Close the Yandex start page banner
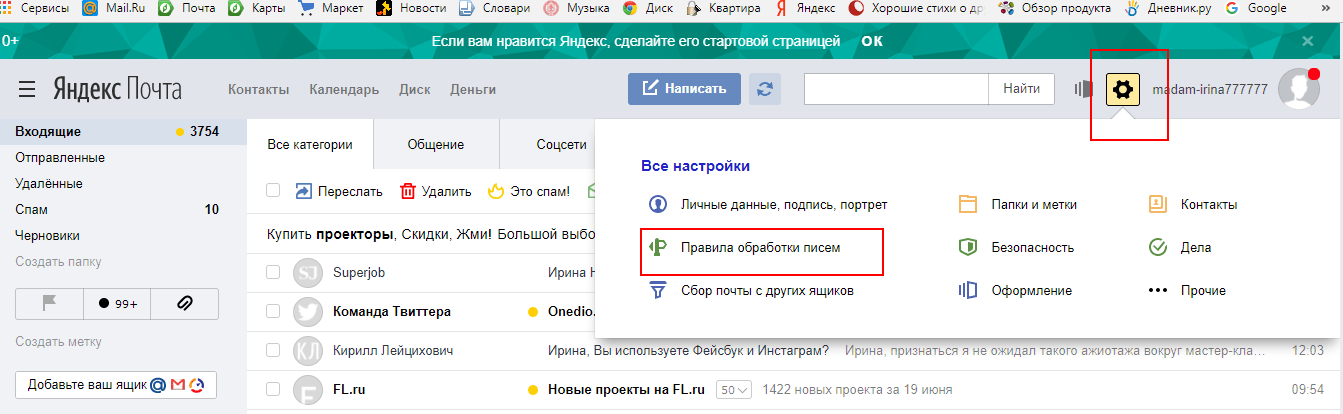 coord(1307,41)
